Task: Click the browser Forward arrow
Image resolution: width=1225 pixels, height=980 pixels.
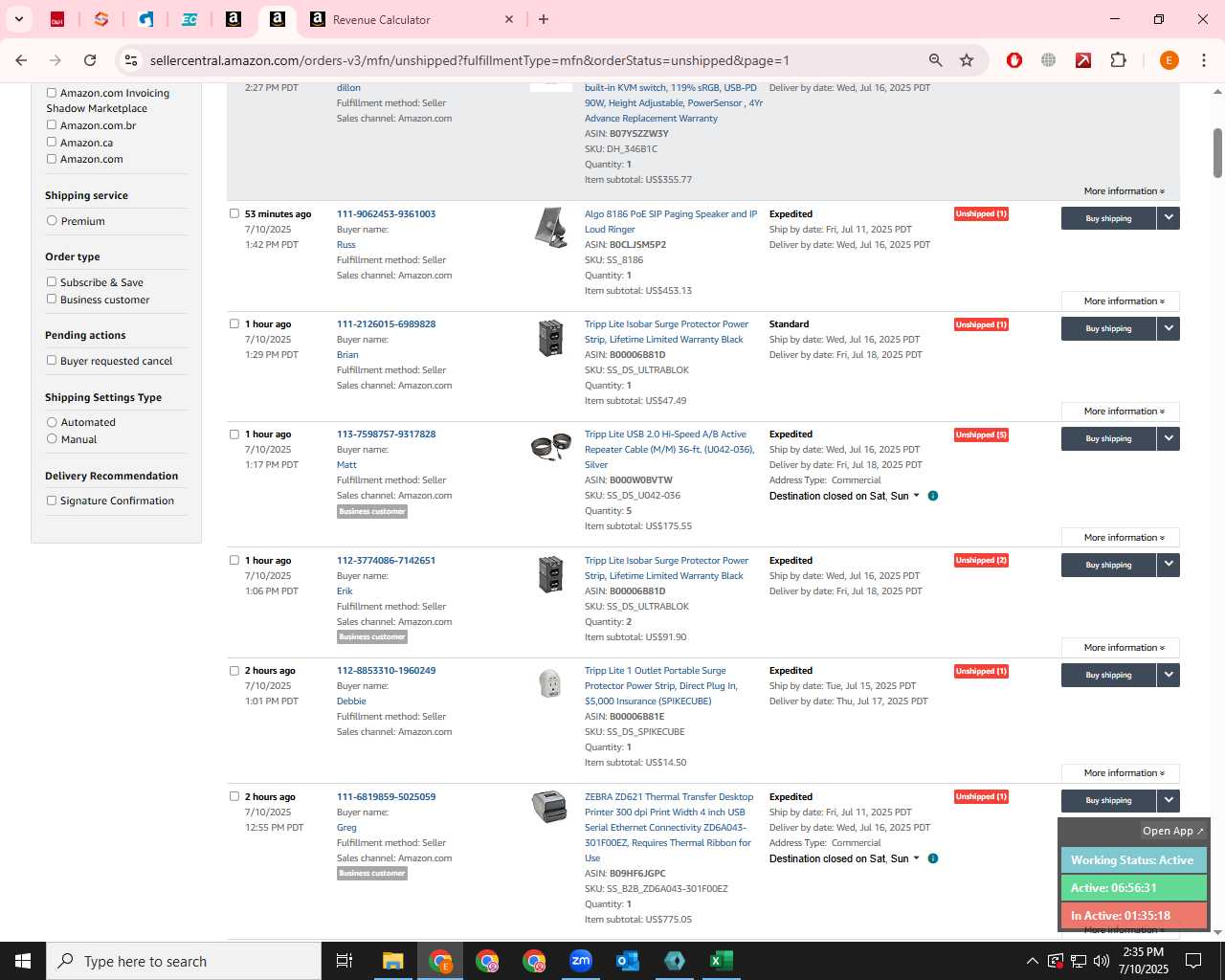Action: (56, 60)
